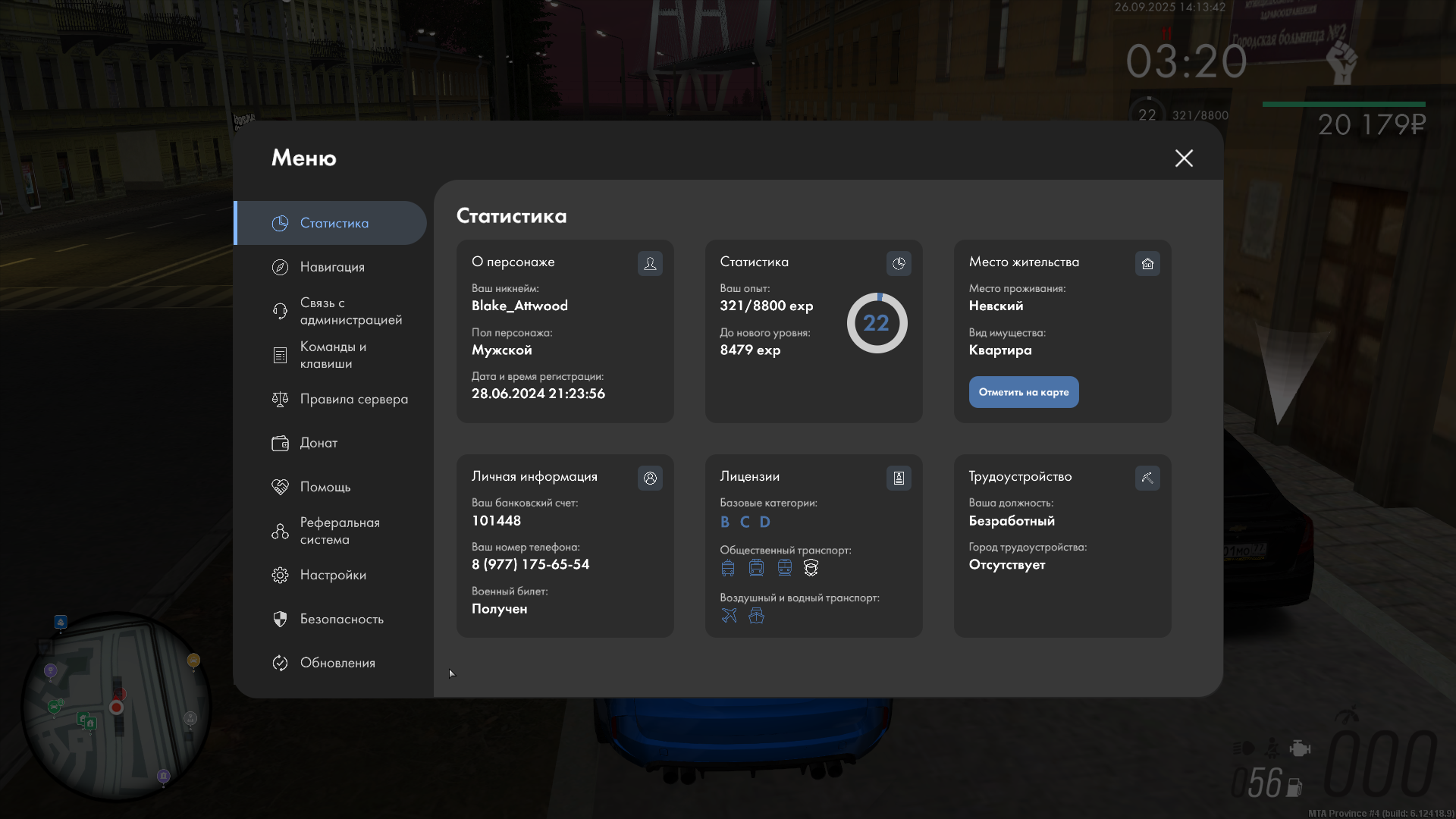Close the Меню window with X

pyautogui.click(x=1184, y=158)
